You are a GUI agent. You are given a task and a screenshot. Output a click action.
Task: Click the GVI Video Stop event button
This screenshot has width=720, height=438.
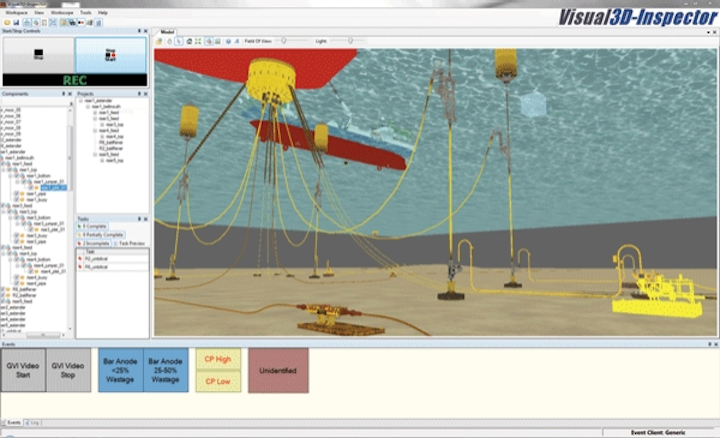[68, 370]
